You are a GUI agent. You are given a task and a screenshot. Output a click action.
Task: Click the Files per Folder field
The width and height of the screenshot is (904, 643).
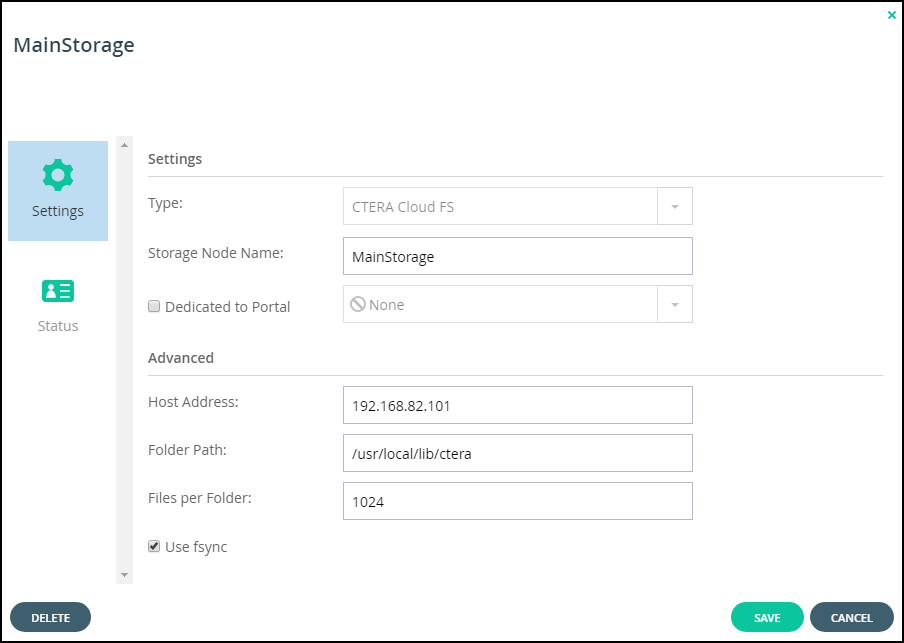click(518, 501)
